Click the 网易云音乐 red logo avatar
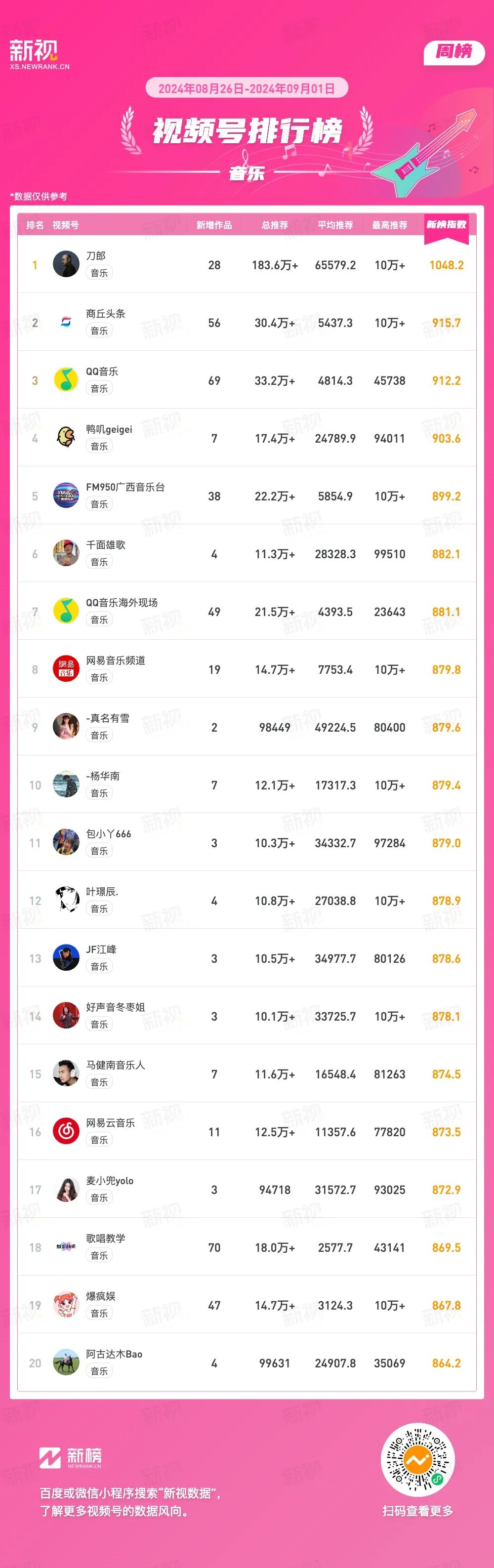Viewport: 494px width, 1568px height. [66, 1132]
